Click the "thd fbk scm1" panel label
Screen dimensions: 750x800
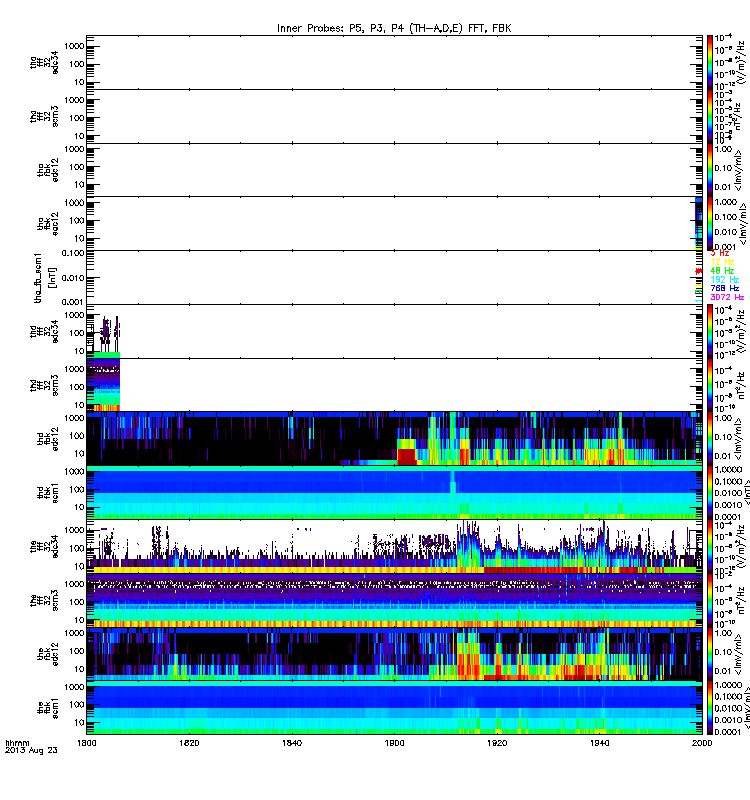(x=48, y=493)
